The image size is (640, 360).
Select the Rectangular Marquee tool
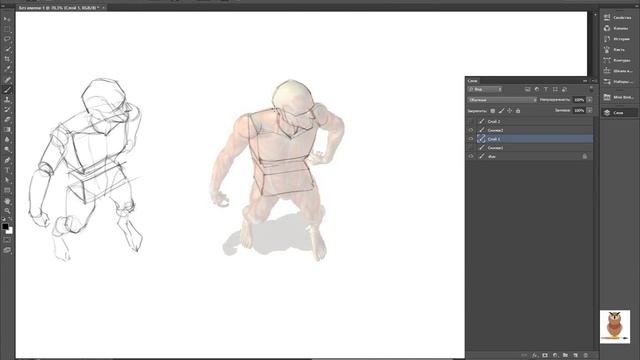coord(7,29)
